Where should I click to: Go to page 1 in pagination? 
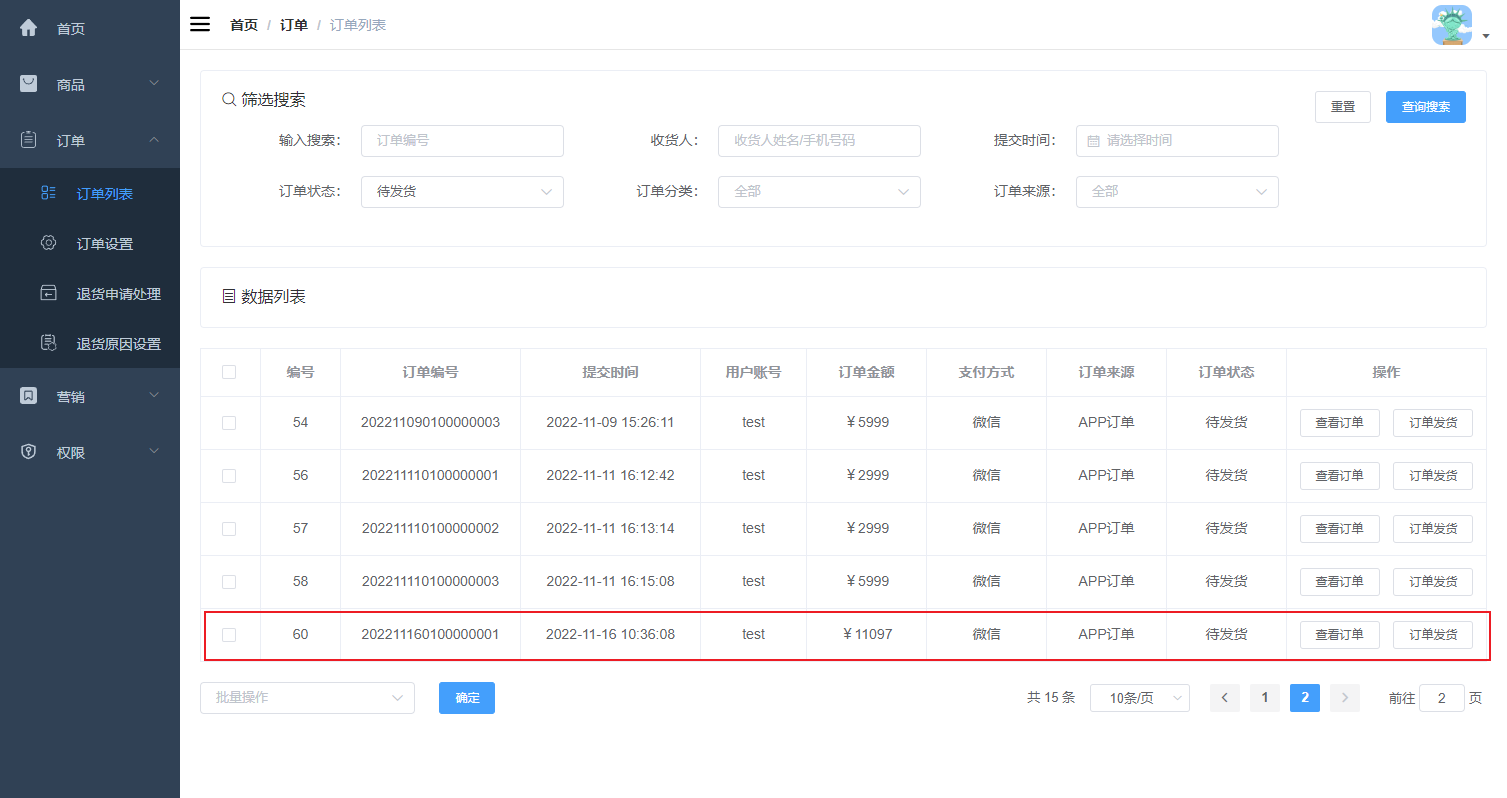coord(1265,698)
